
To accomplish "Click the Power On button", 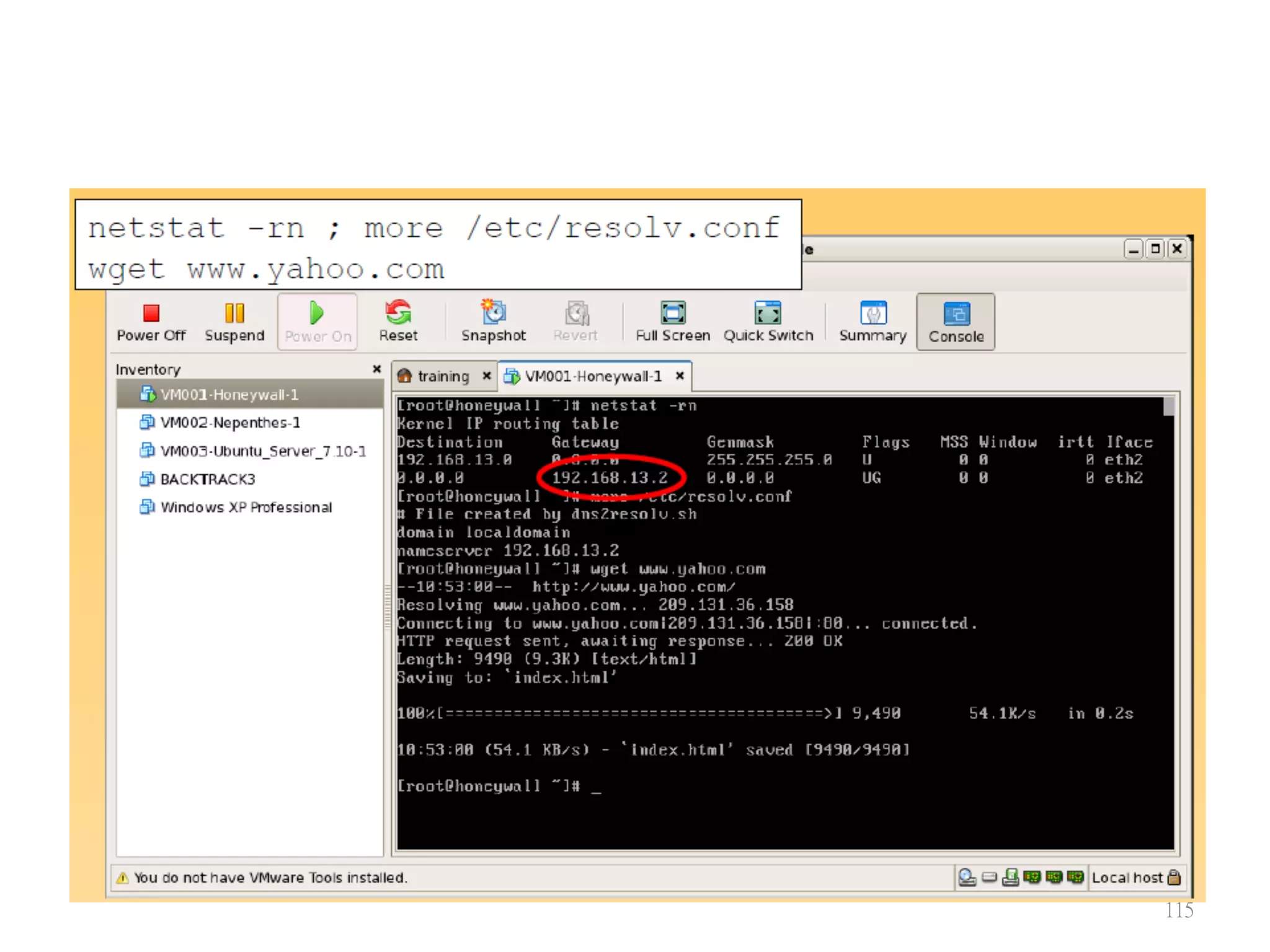I will 317,322.
